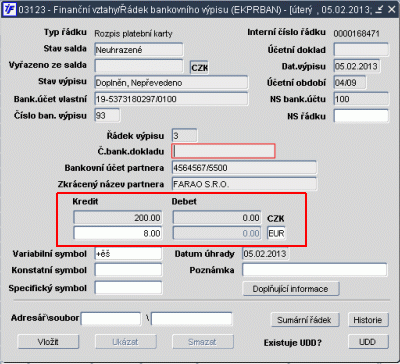Click the Datum úhrady field
Viewport: 400px width, 364px height.
coord(266,254)
